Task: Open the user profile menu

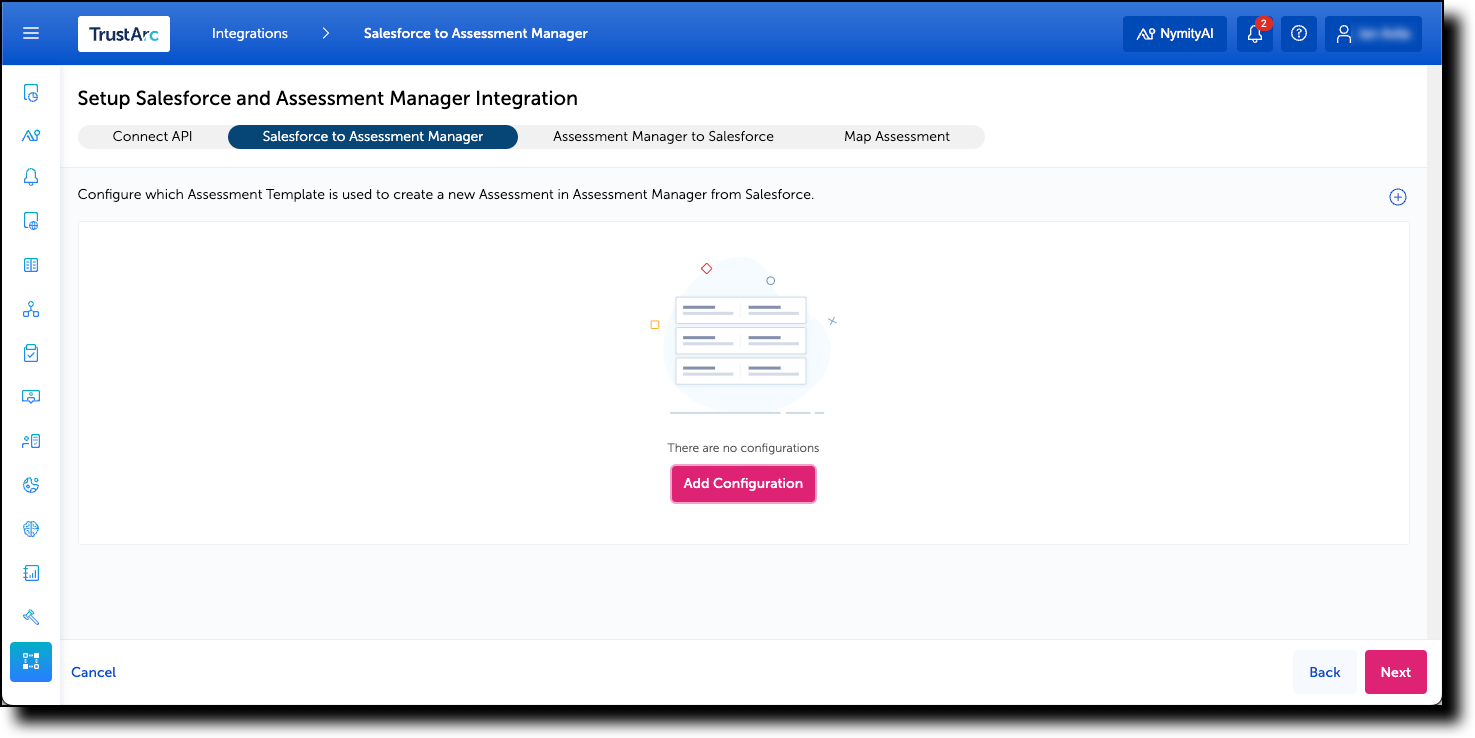Action: pyautogui.click(x=1372, y=33)
